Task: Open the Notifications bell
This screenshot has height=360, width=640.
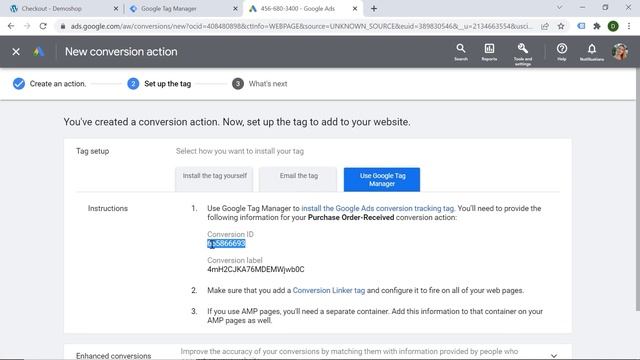Action: coord(591,52)
